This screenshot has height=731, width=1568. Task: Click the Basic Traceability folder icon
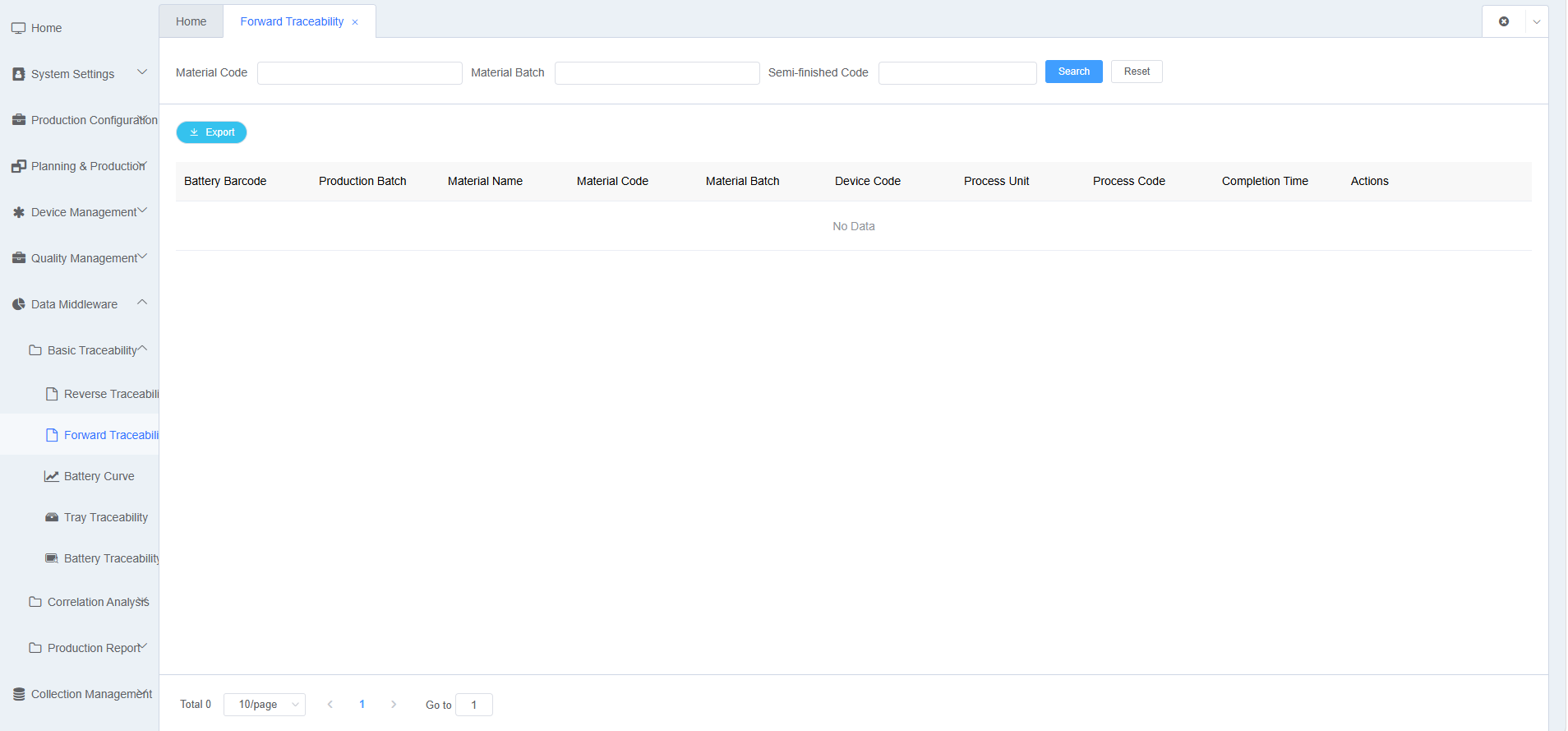35,350
